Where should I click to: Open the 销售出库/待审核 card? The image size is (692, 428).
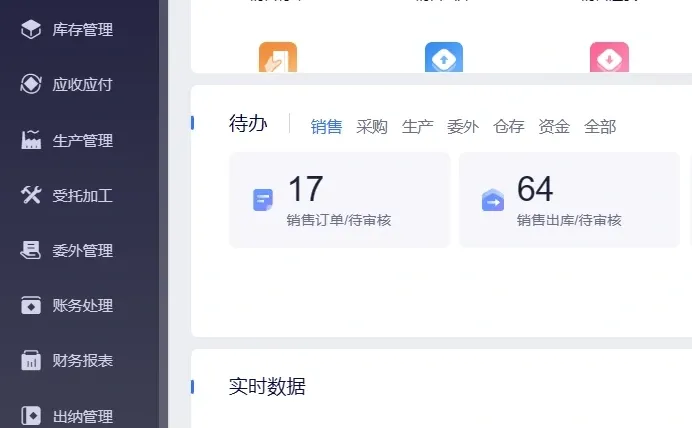(x=569, y=200)
